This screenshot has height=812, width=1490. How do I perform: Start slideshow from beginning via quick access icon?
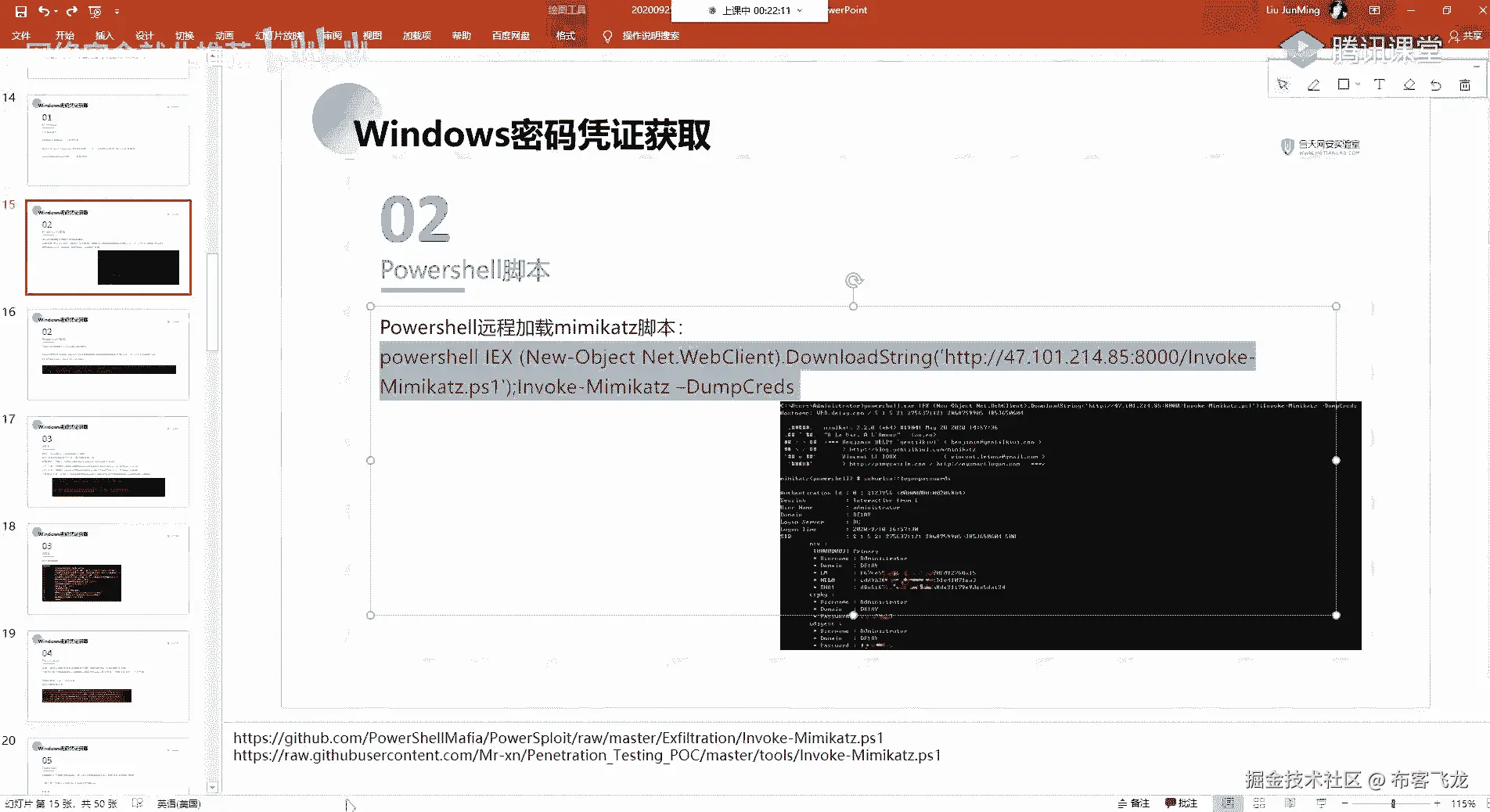pyautogui.click(x=95, y=11)
